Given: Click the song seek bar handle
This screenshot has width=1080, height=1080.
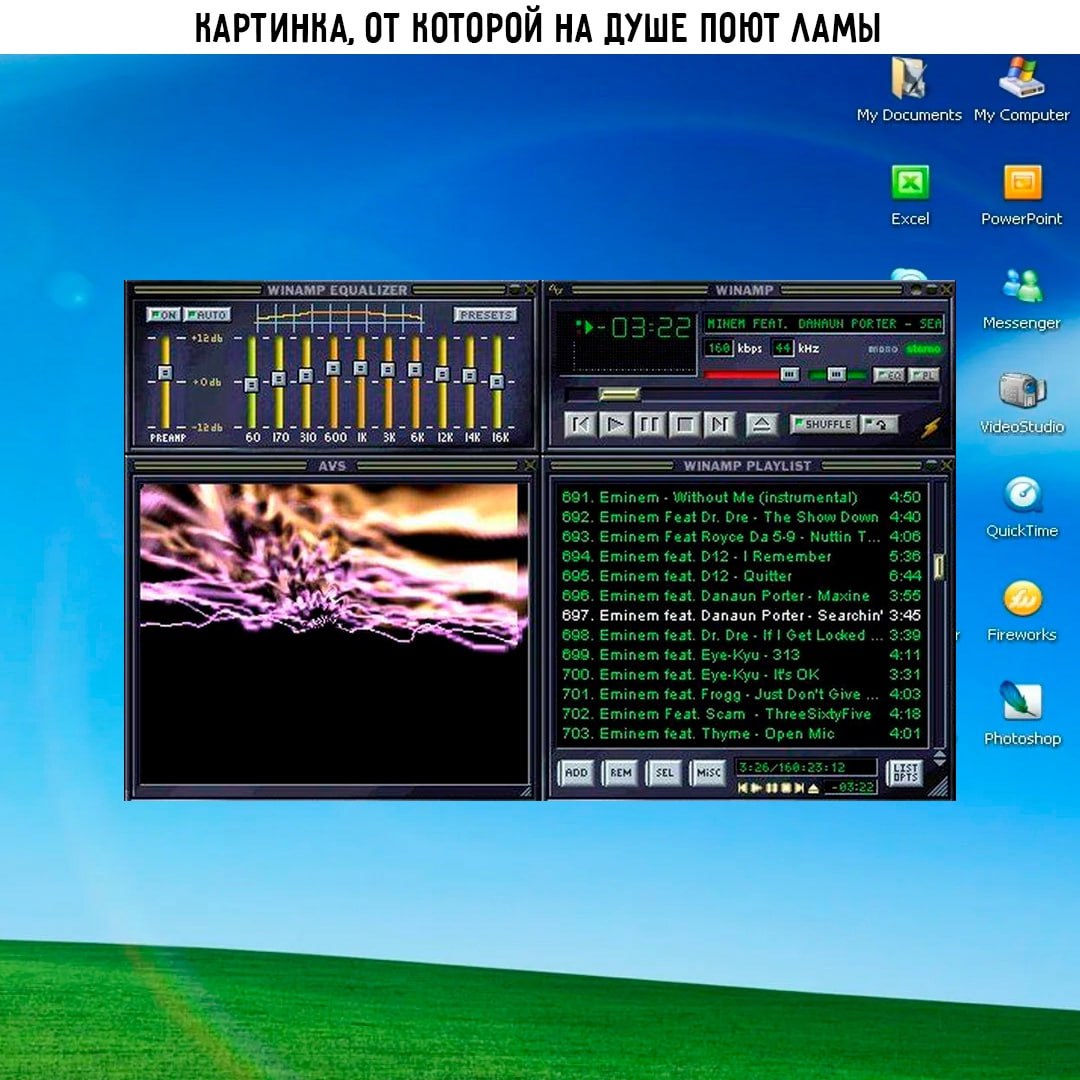Looking at the screenshot, I should (x=619, y=394).
